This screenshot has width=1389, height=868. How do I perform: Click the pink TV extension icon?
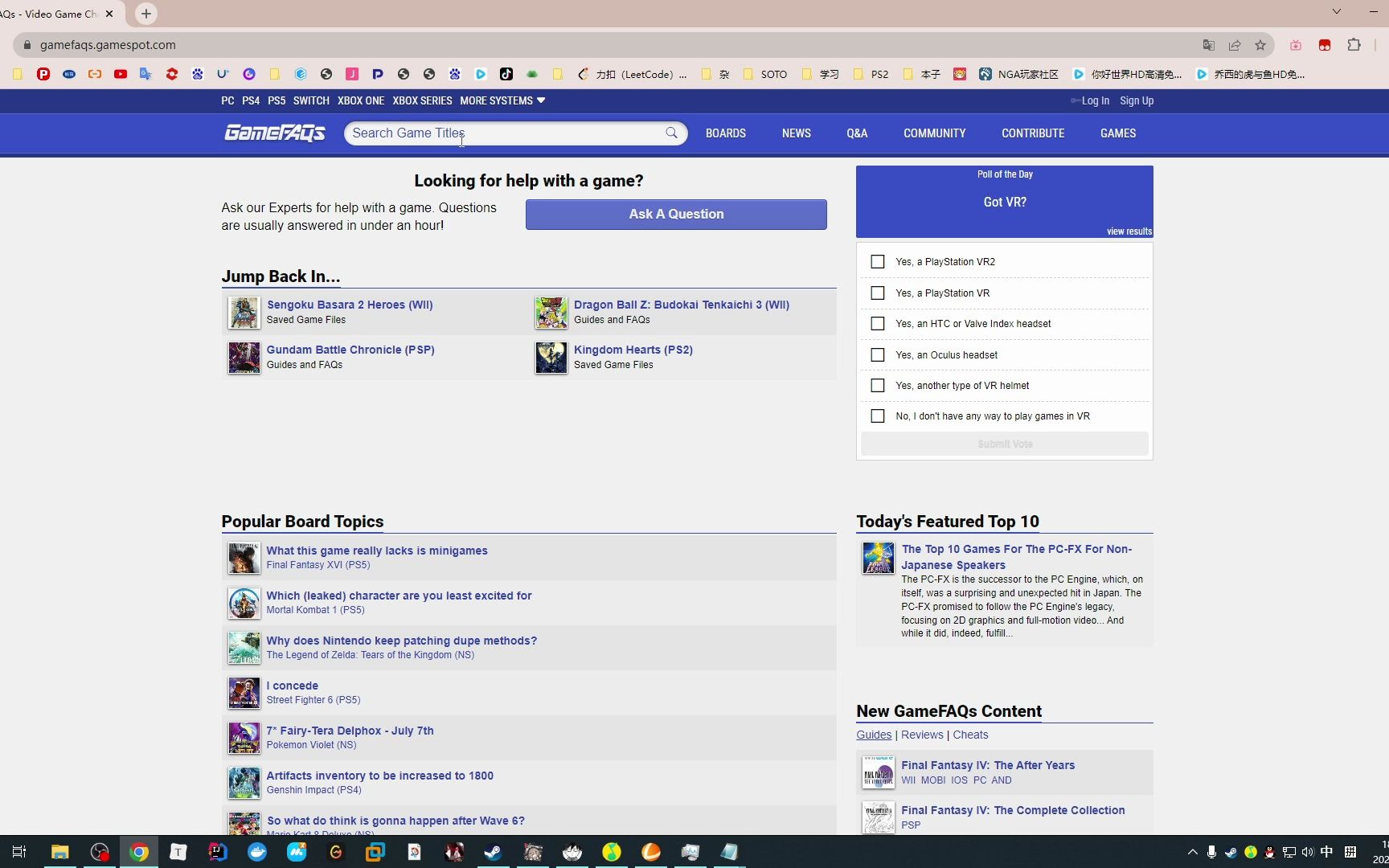click(1296, 45)
